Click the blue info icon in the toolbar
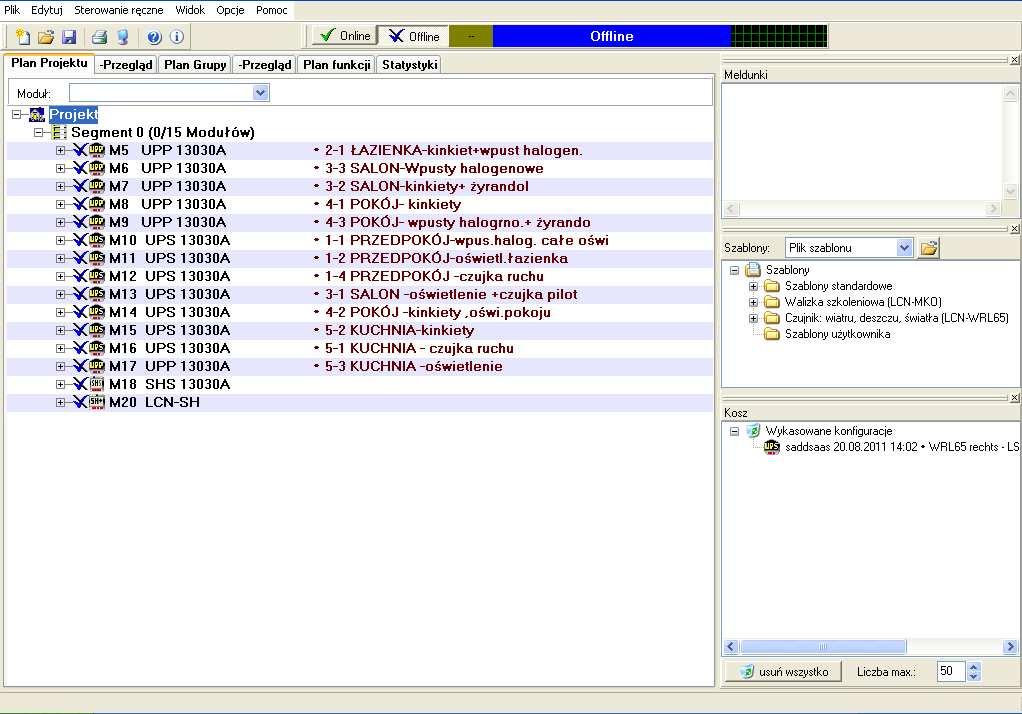This screenshot has width=1022, height=714. pos(177,37)
